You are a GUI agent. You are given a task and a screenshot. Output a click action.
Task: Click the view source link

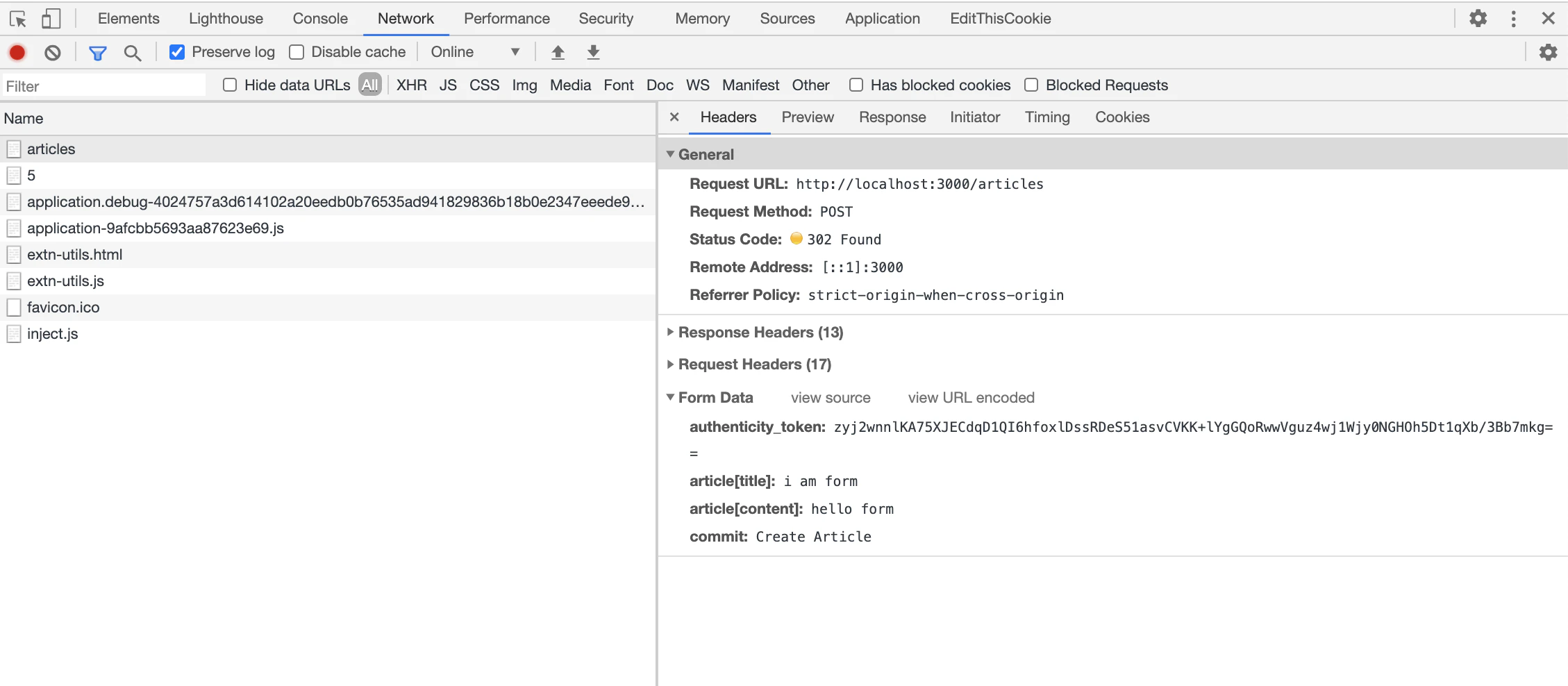tap(831, 398)
